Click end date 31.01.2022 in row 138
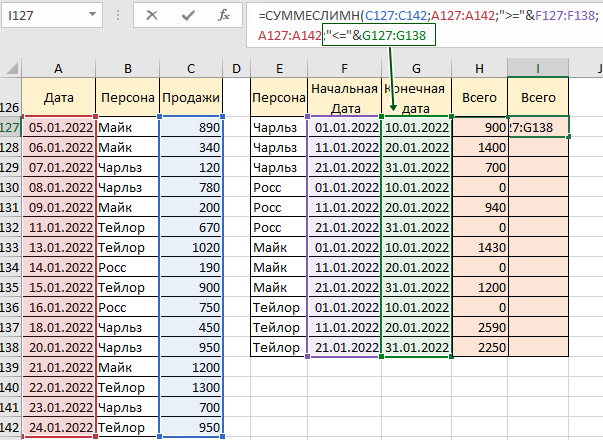The width and height of the screenshot is (603, 440). tap(416, 348)
